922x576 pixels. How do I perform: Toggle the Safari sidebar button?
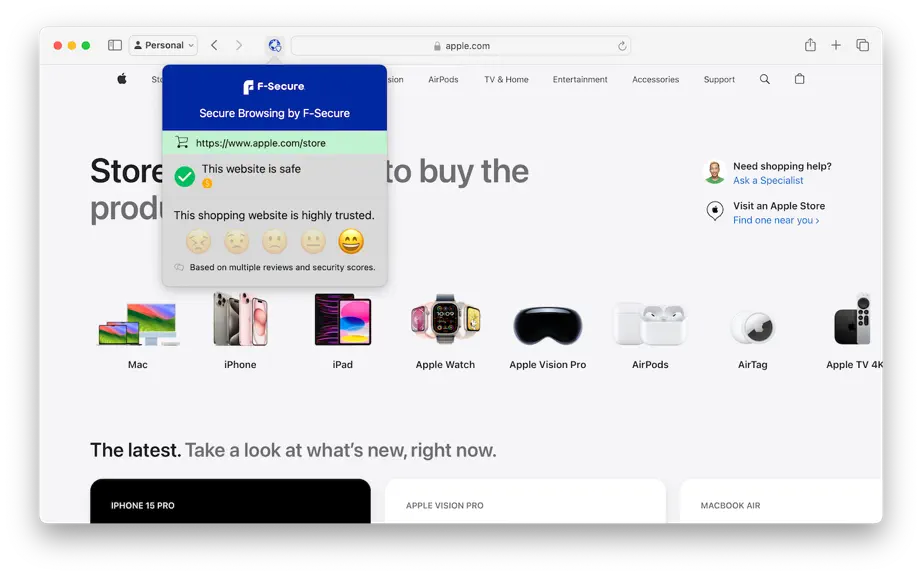click(115, 45)
